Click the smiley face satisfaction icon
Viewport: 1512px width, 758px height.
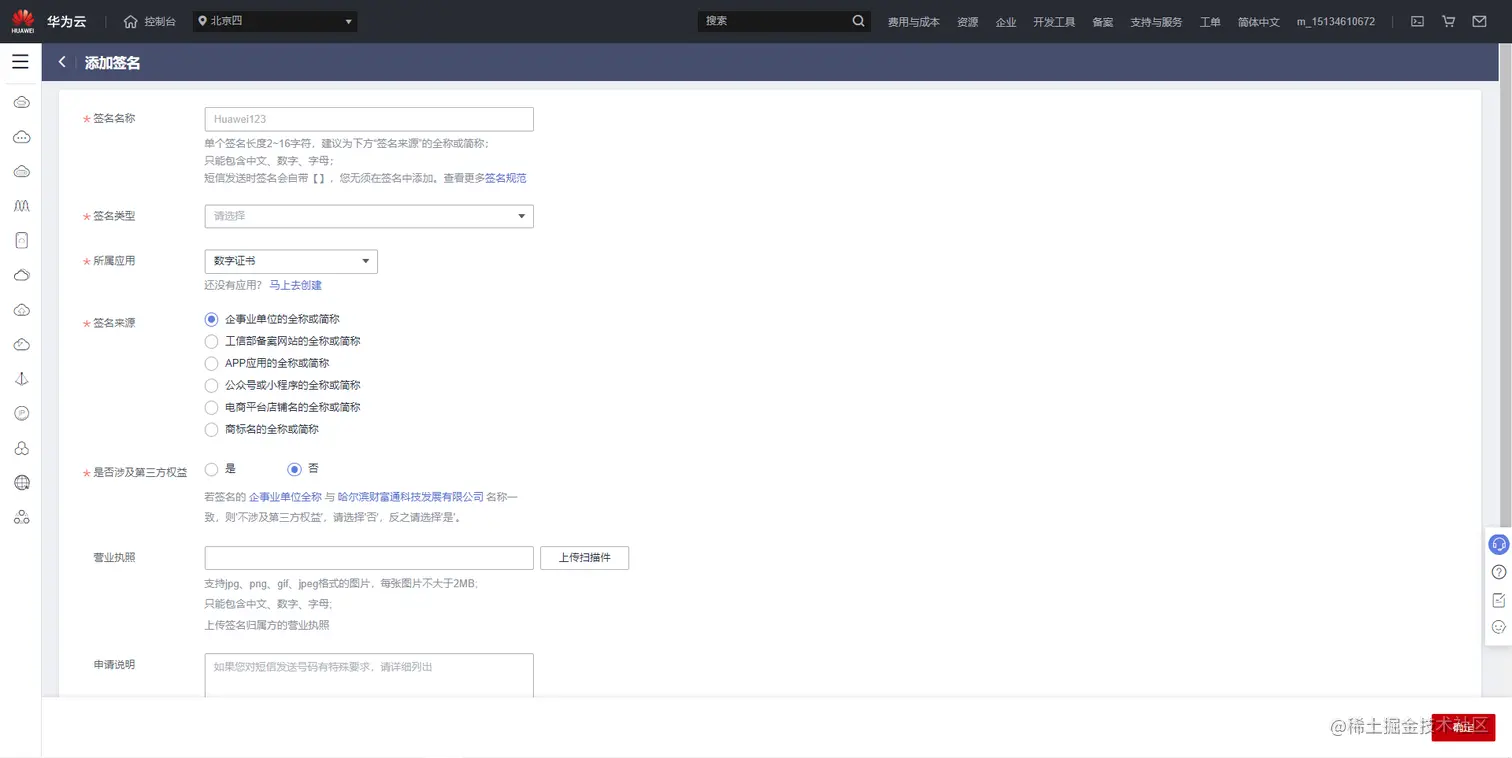1498,627
